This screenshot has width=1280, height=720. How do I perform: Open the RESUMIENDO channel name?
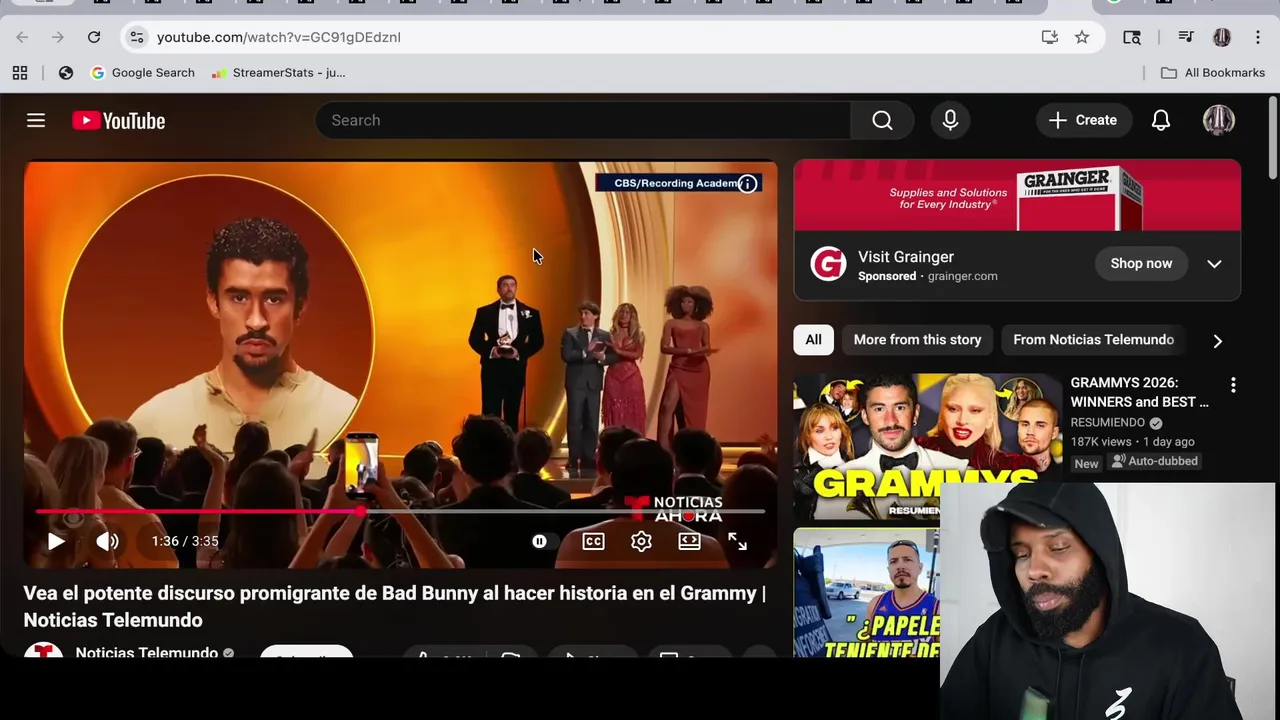[x=1107, y=423]
